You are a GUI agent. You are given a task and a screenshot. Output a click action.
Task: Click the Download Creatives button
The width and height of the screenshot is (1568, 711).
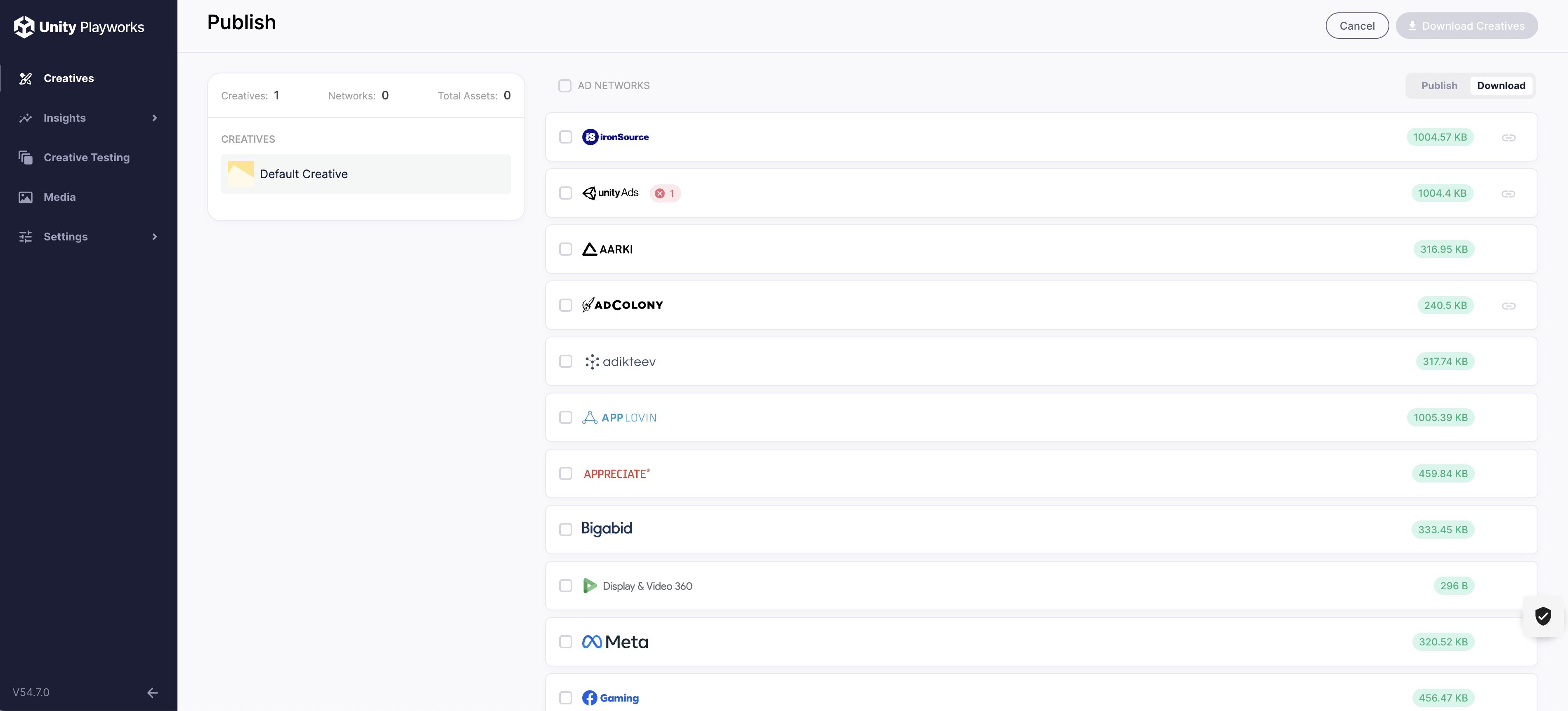(1466, 26)
